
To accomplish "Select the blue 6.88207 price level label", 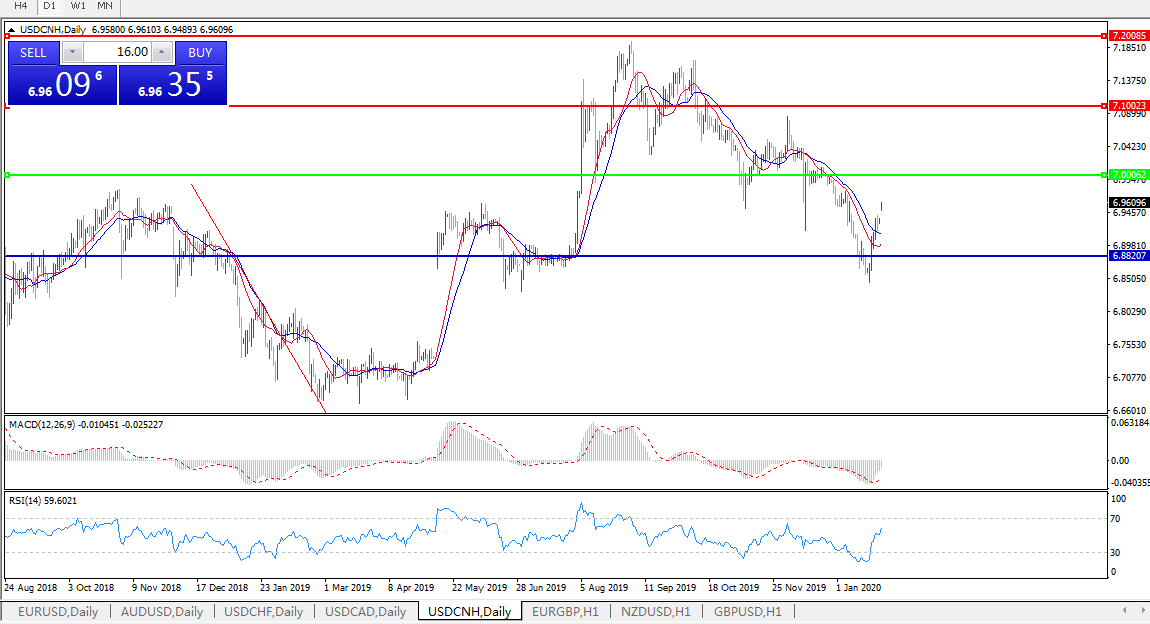I will (x=1128, y=256).
